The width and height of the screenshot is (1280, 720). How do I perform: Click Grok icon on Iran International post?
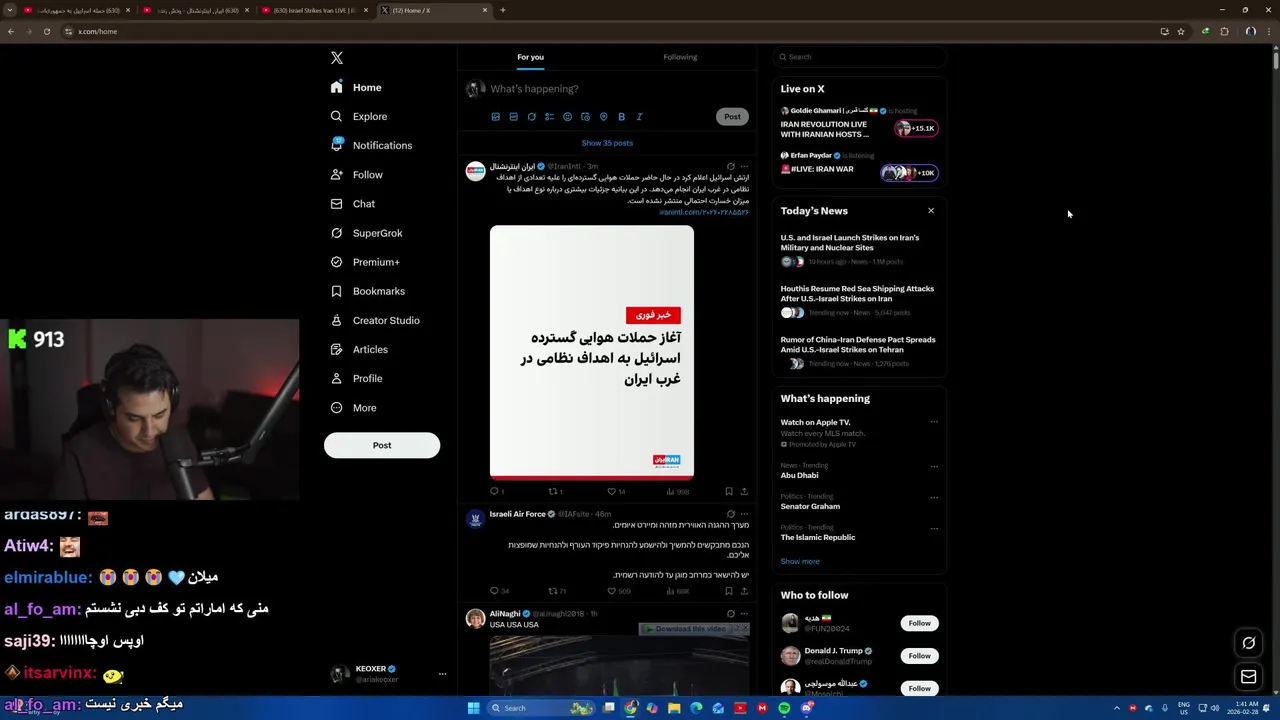coord(730,166)
